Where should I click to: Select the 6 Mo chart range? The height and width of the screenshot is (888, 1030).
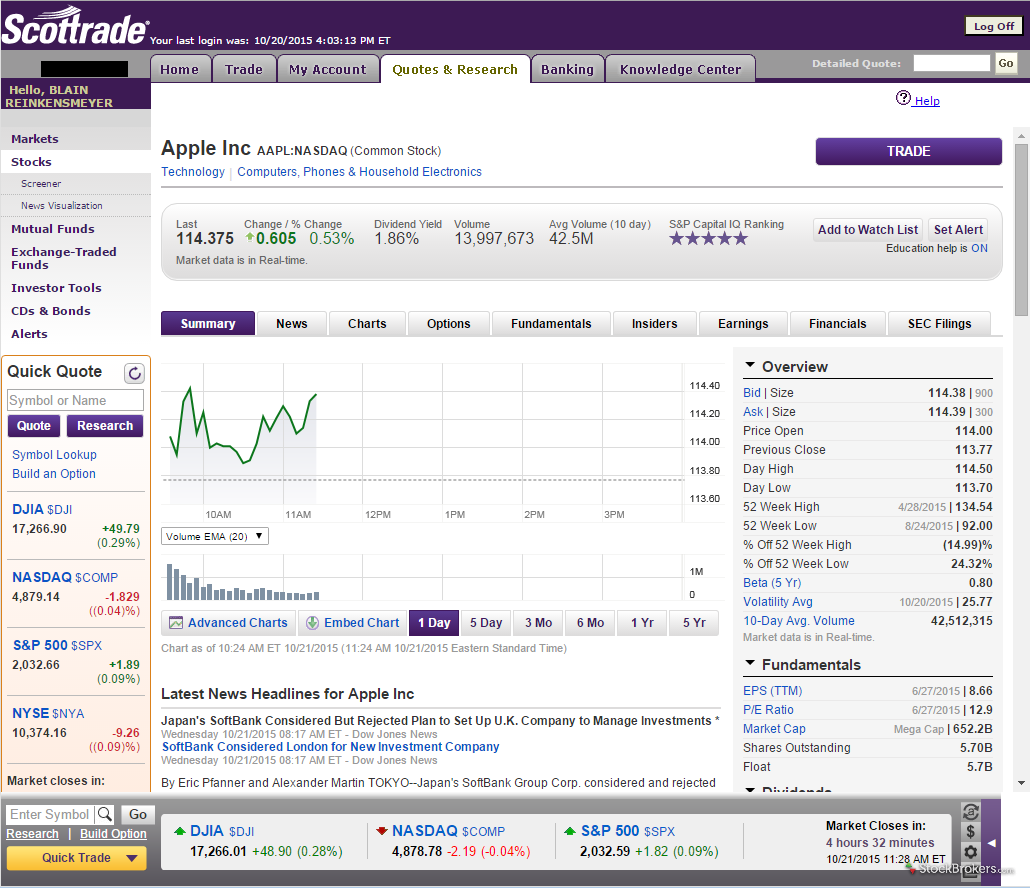point(591,623)
